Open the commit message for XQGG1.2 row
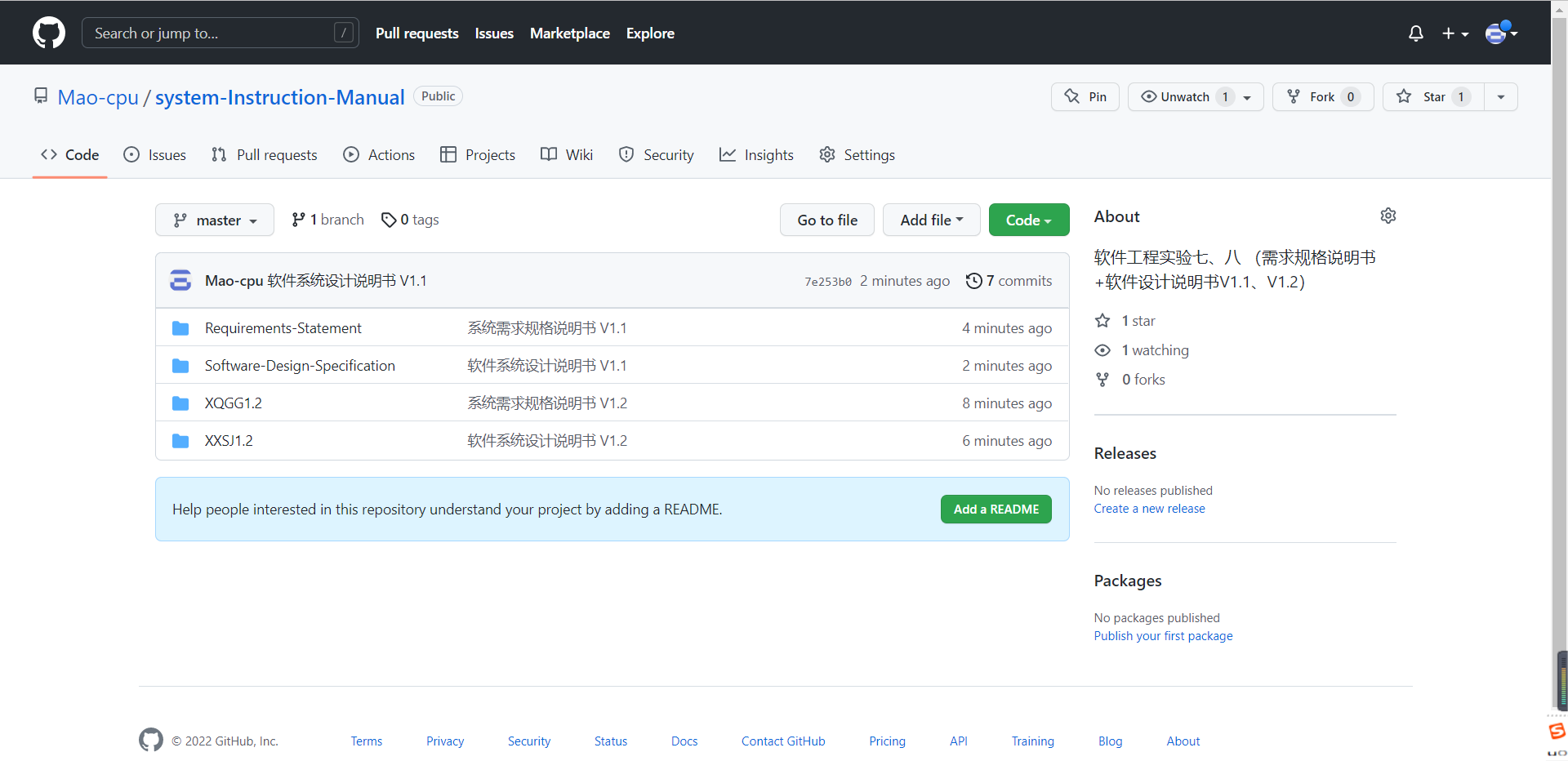Screen dimensions: 1568x761 pyautogui.click(x=547, y=403)
